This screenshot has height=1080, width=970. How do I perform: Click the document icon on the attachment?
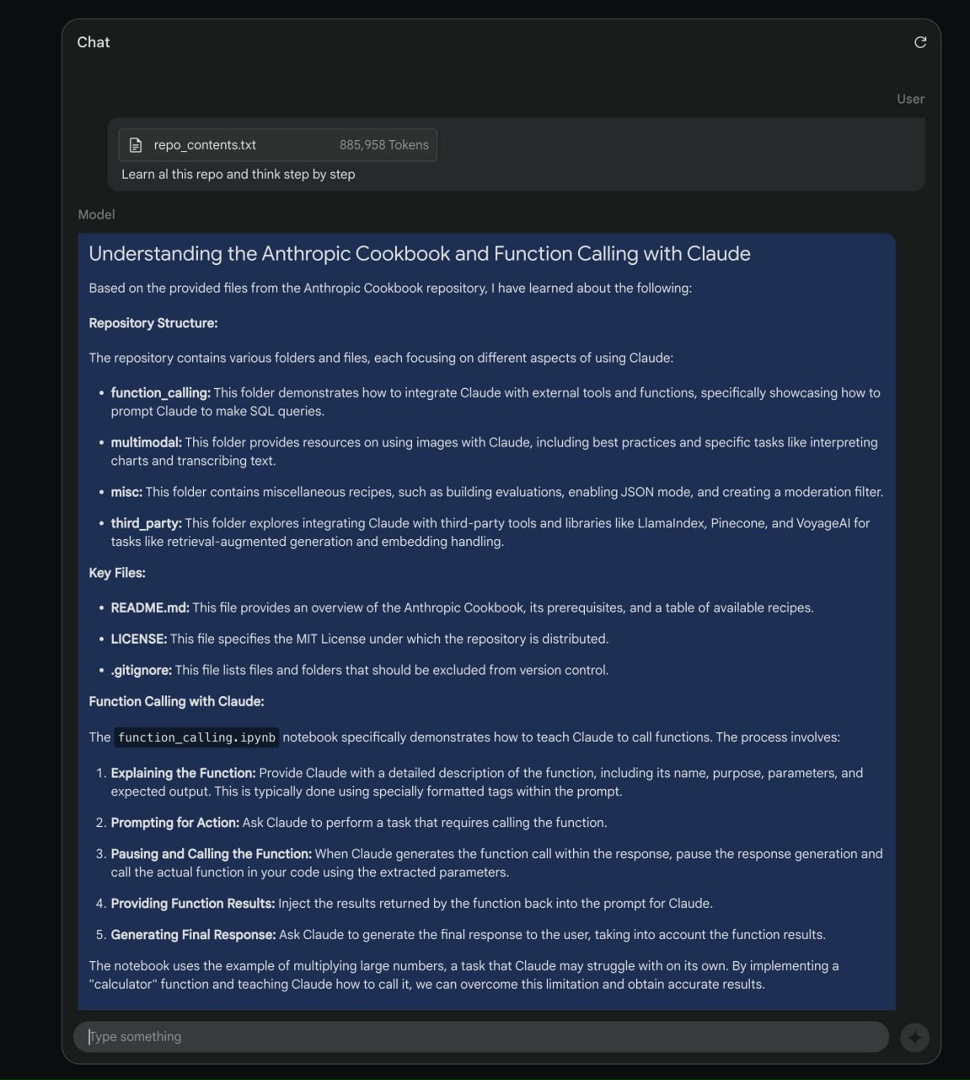[136, 145]
